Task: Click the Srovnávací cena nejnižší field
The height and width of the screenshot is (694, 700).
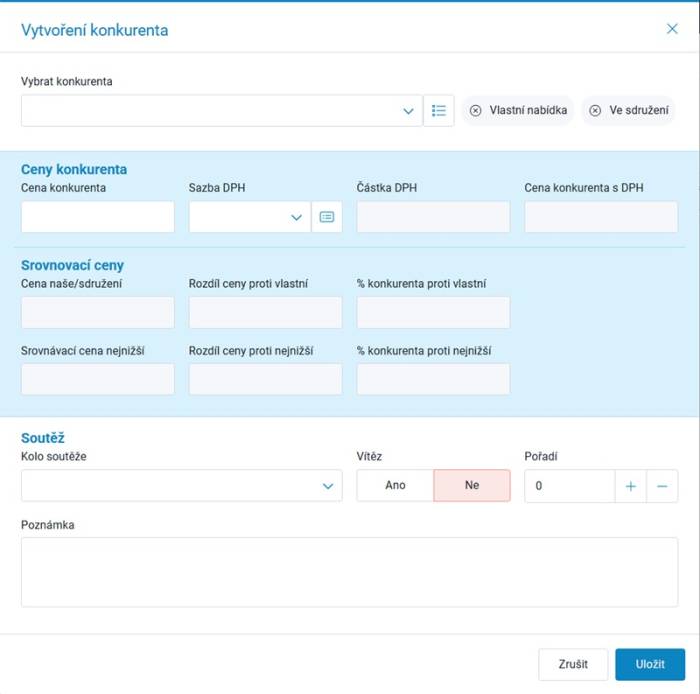Action: [x=98, y=379]
